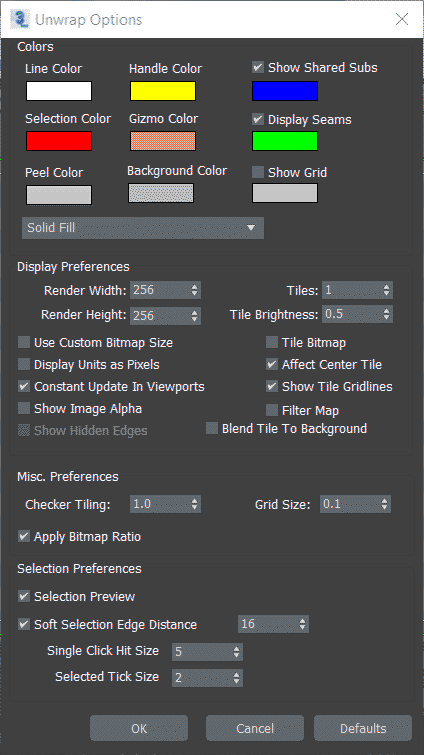
Task: Click the Checker Tiling value field
Action: coord(159,504)
